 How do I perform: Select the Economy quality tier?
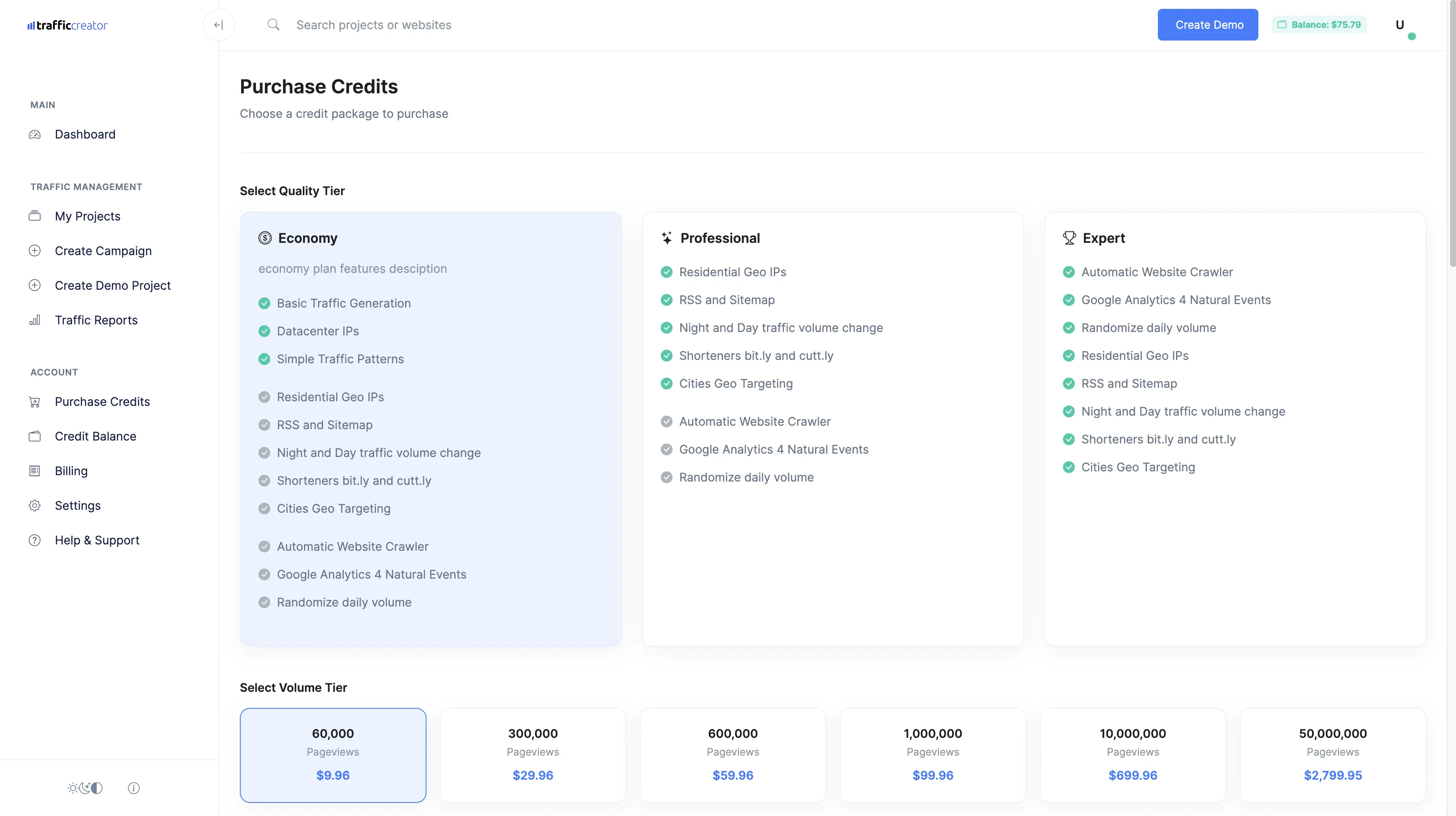point(431,429)
